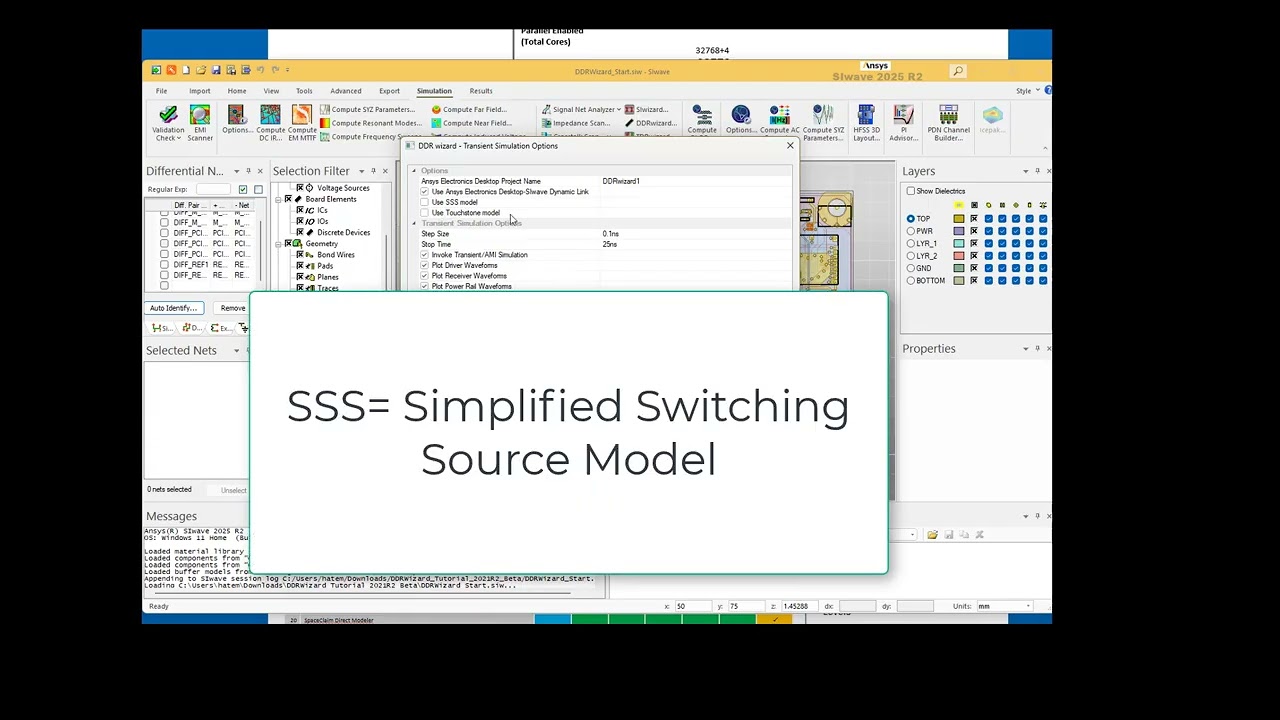Collapse the Geometry tree node
Viewport: 1280px width, 720px height.
pos(279,244)
